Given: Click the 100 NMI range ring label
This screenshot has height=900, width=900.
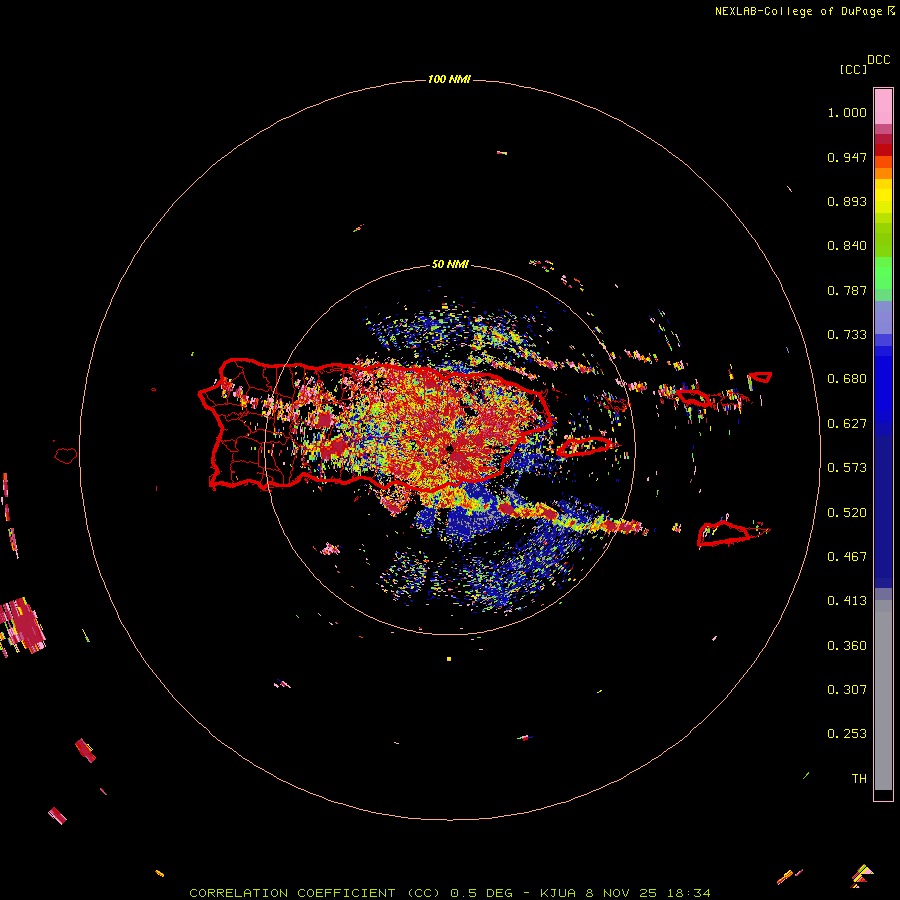Looking at the screenshot, I should [x=449, y=79].
